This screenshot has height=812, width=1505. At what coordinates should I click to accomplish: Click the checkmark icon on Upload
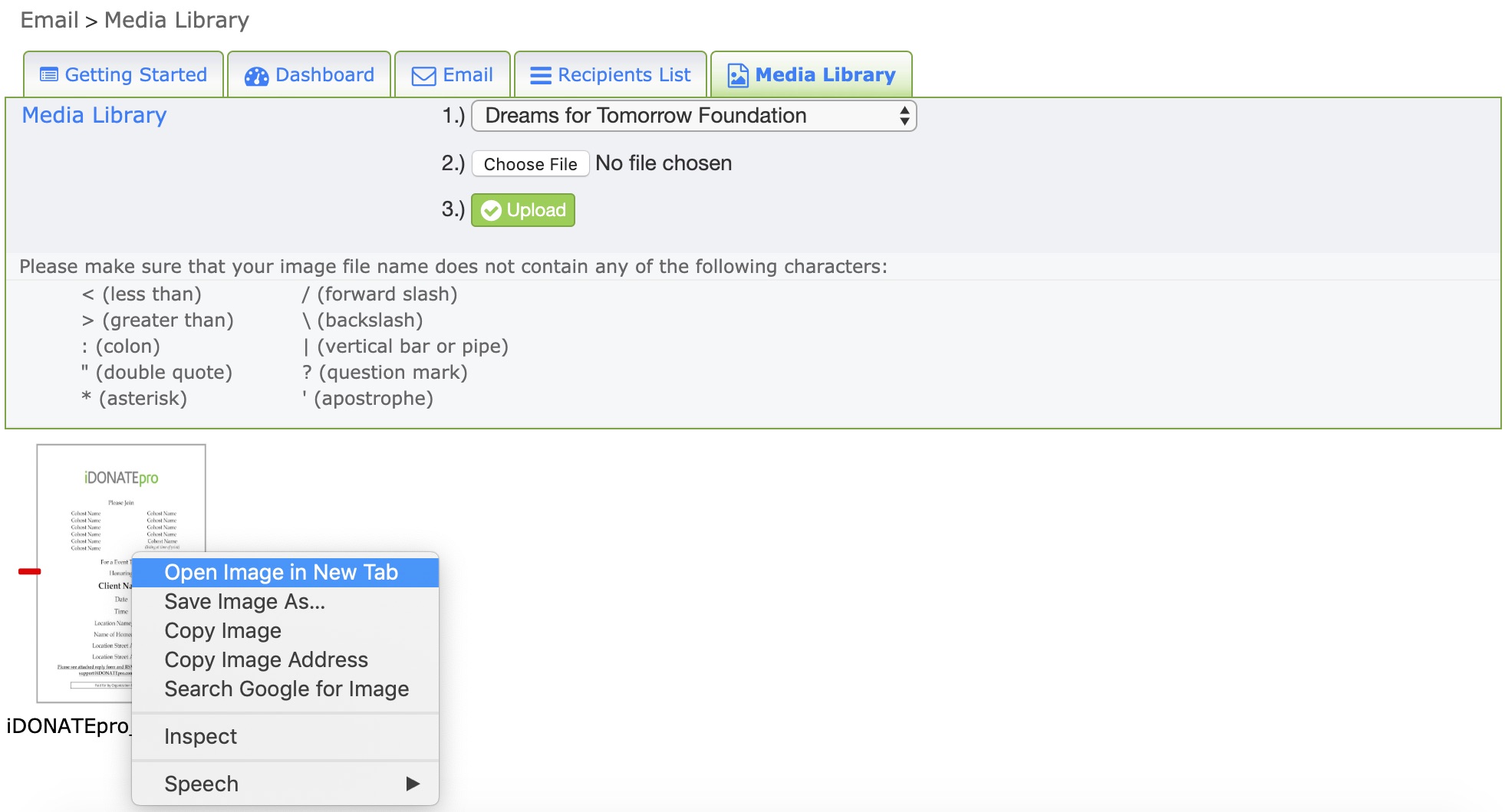491,211
